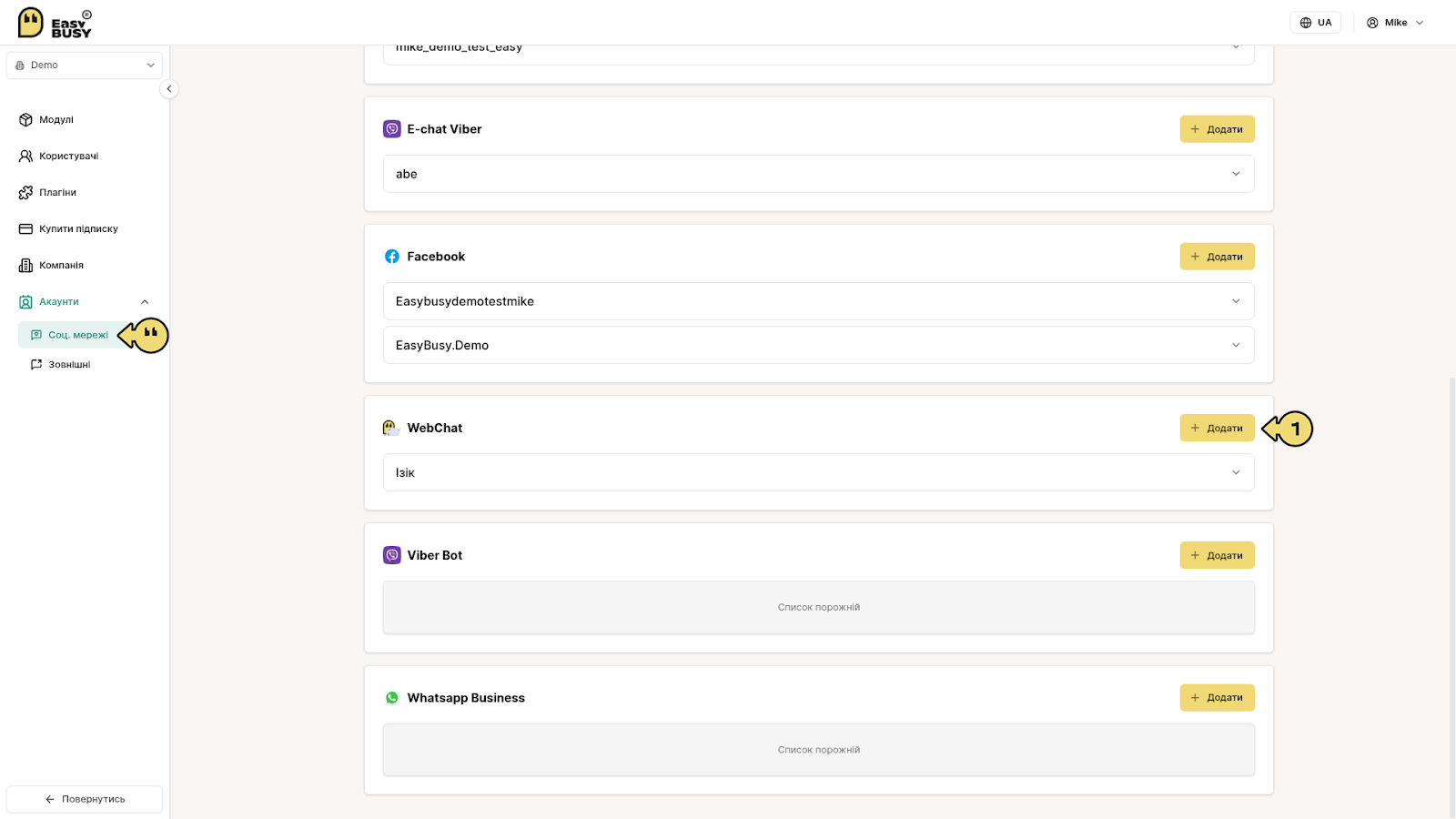
Task: Click the Компанія building icon
Action: point(25,265)
